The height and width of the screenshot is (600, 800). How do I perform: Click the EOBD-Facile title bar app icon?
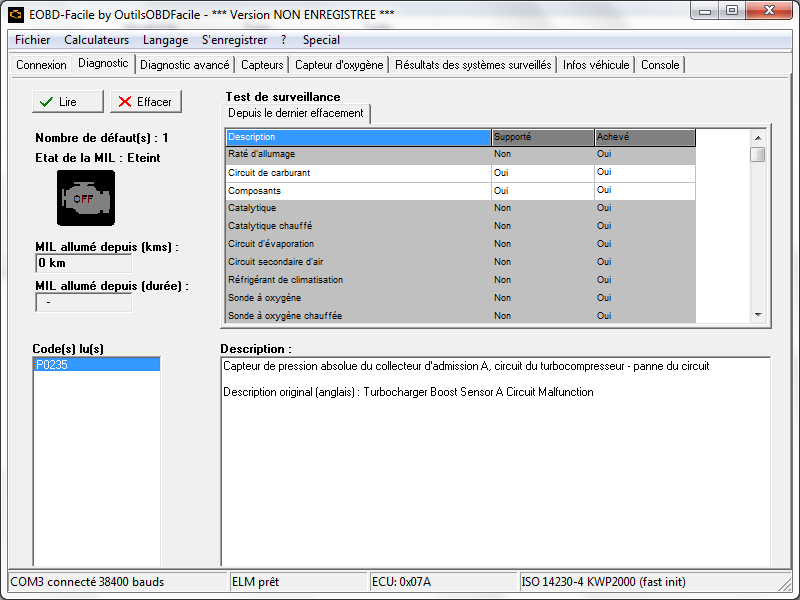pyautogui.click(x=16, y=14)
